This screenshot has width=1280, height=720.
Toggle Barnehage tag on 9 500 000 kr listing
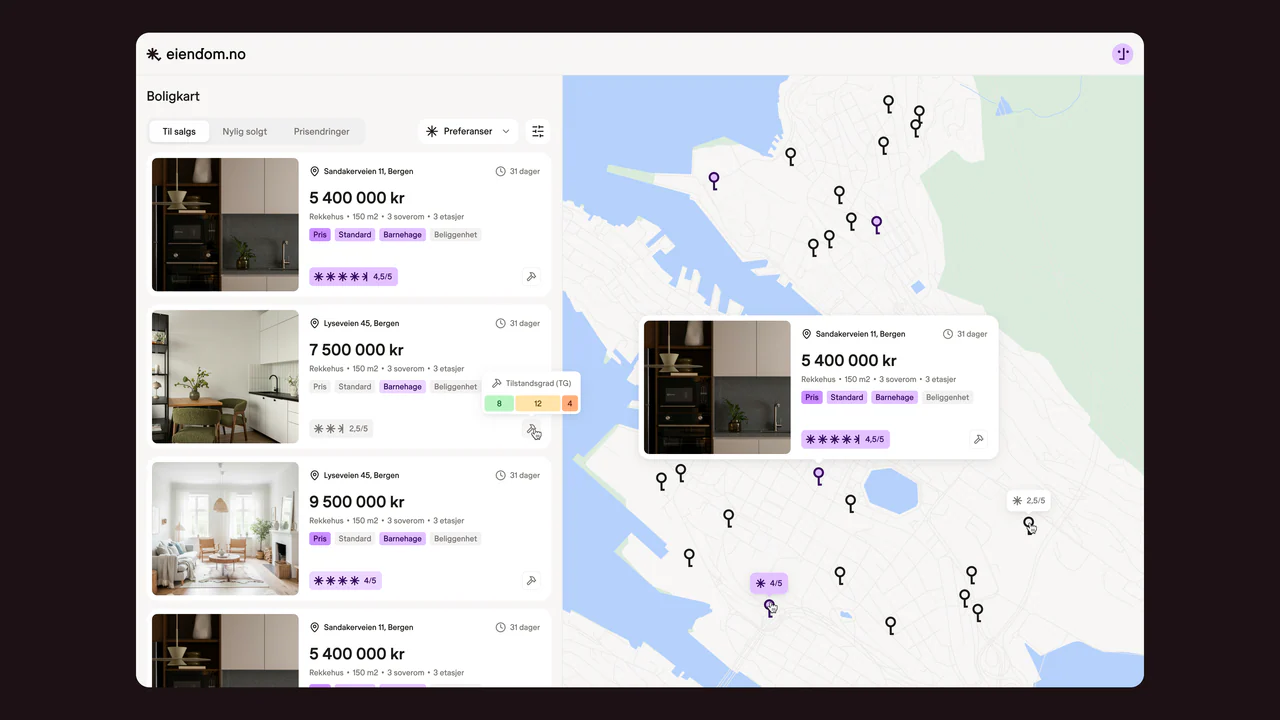pyautogui.click(x=402, y=539)
